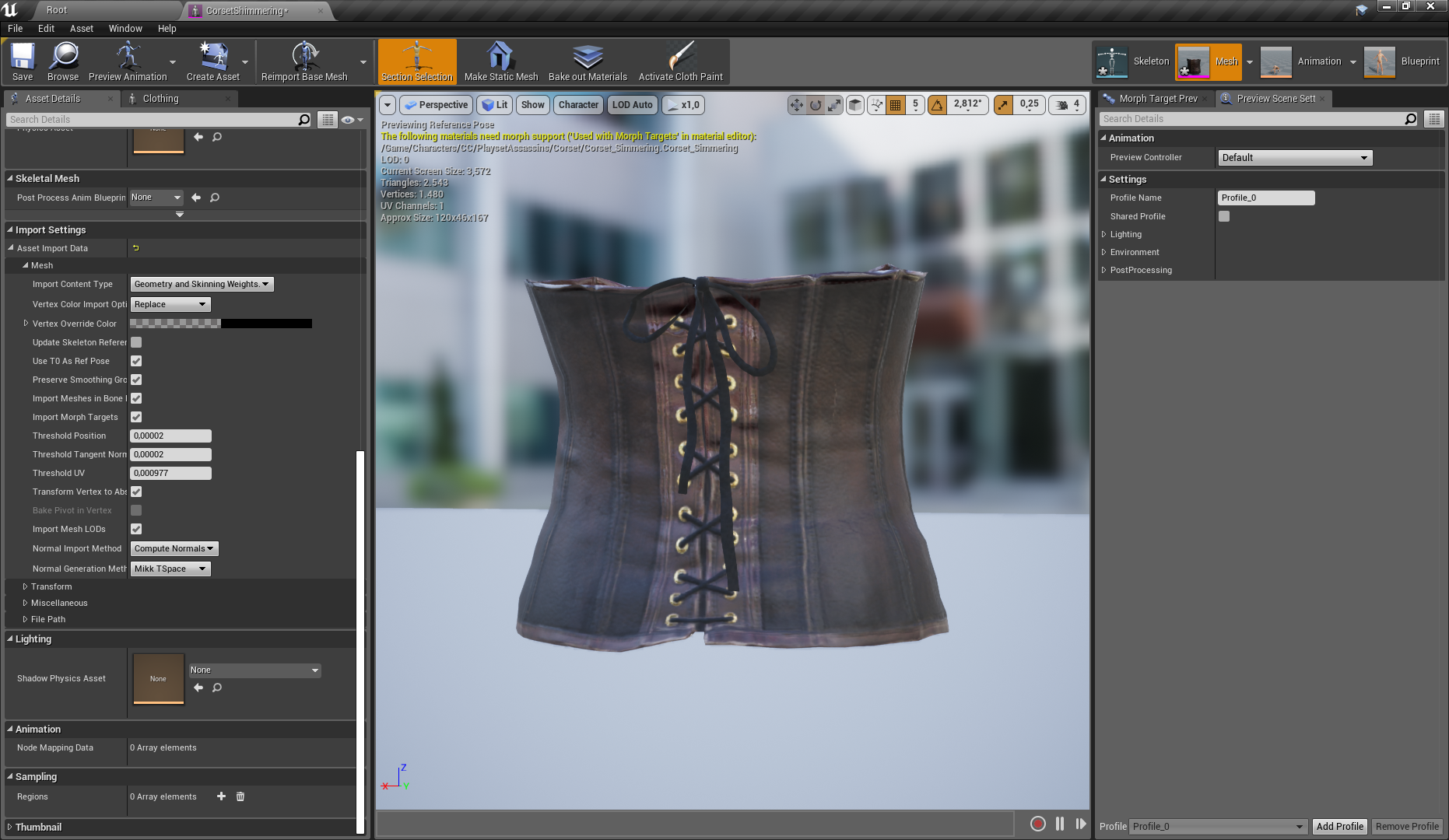Open the Asset menu
1449x840 pixels.
(81, 29)
